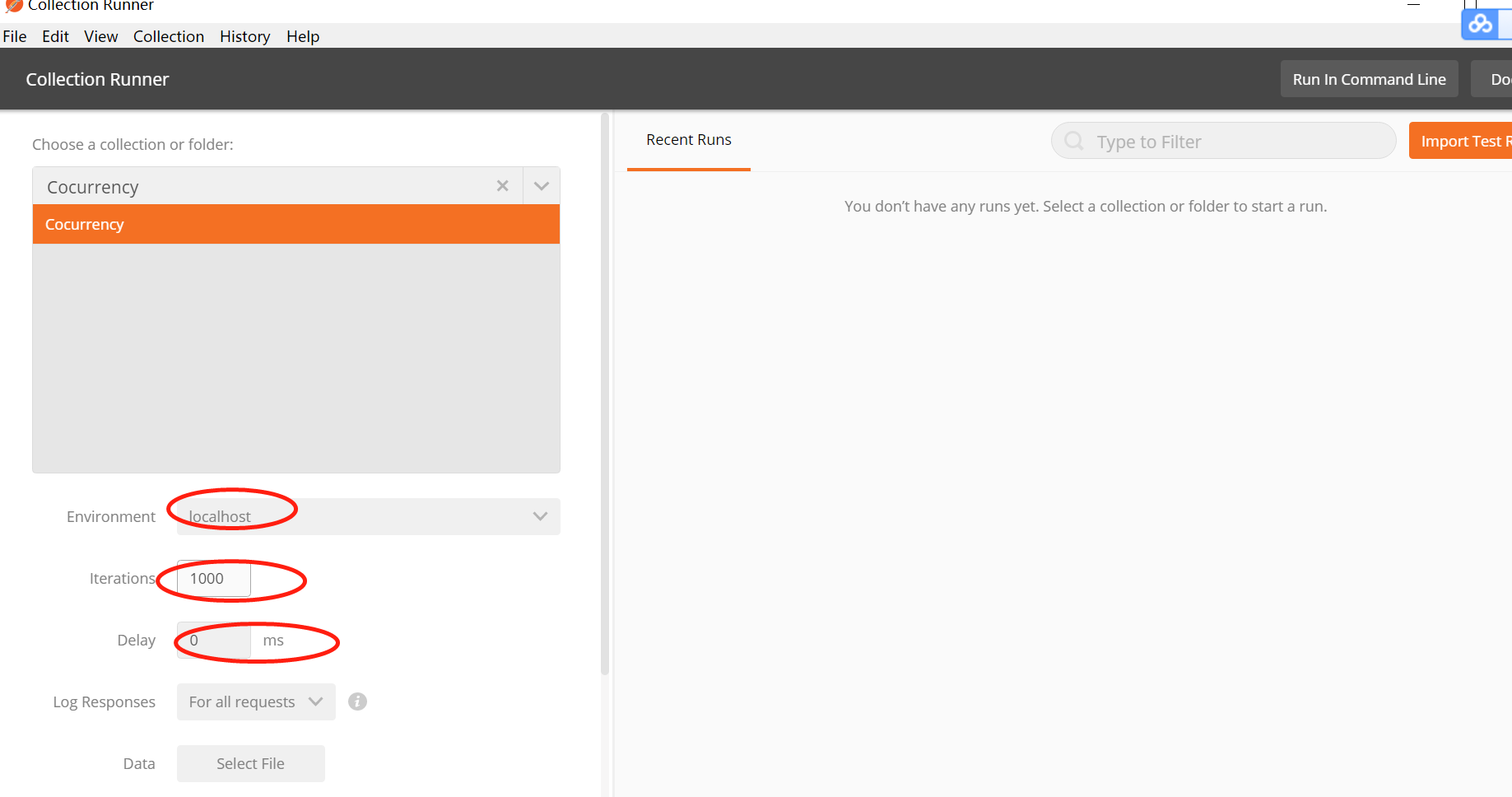1512x797 pixels.
Task: Click the Collection Runner header title
Action: 97,79
